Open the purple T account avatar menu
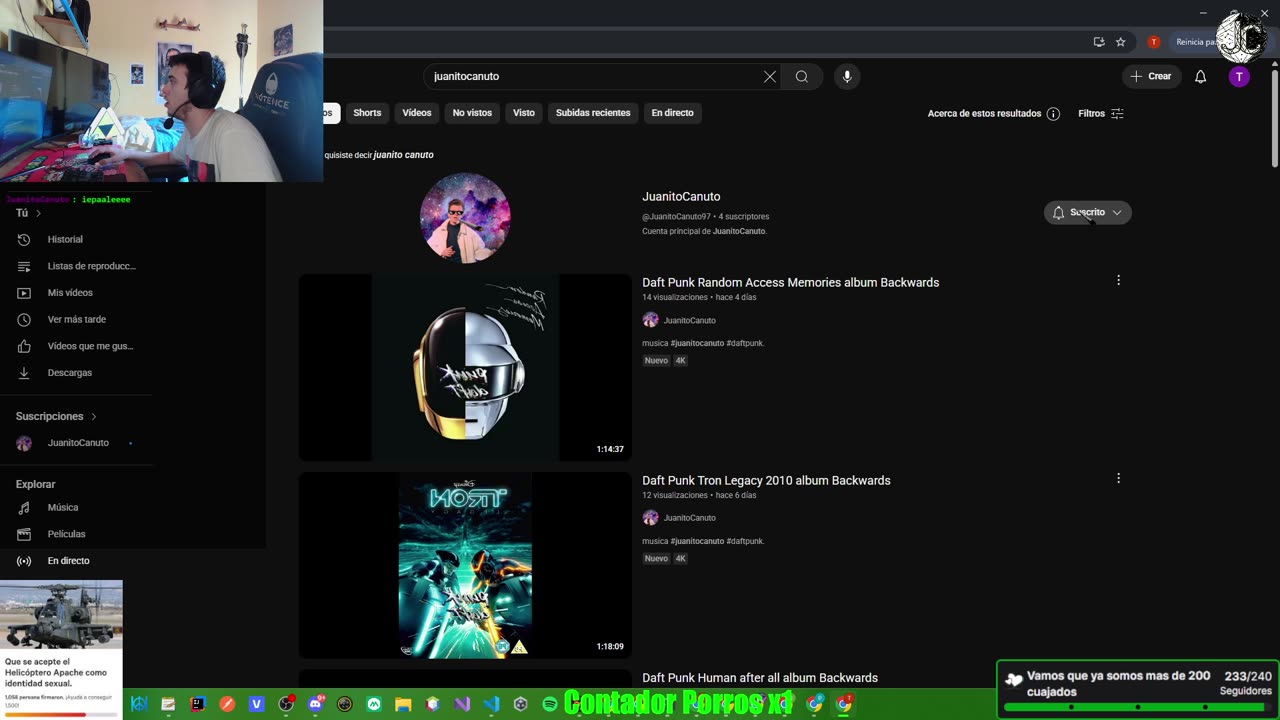1280x720 pixels. click(1239, 77)
